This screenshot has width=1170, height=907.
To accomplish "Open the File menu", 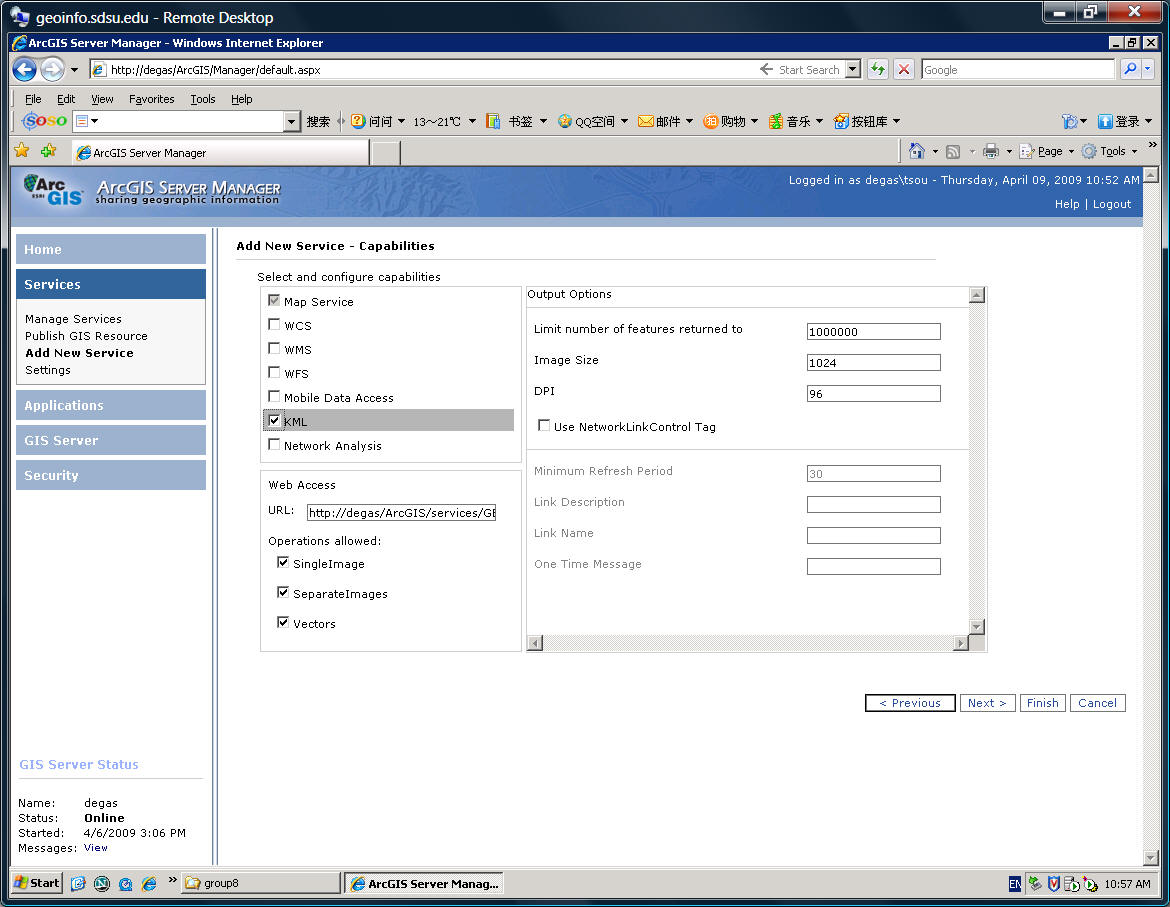I will coord(33,99).
